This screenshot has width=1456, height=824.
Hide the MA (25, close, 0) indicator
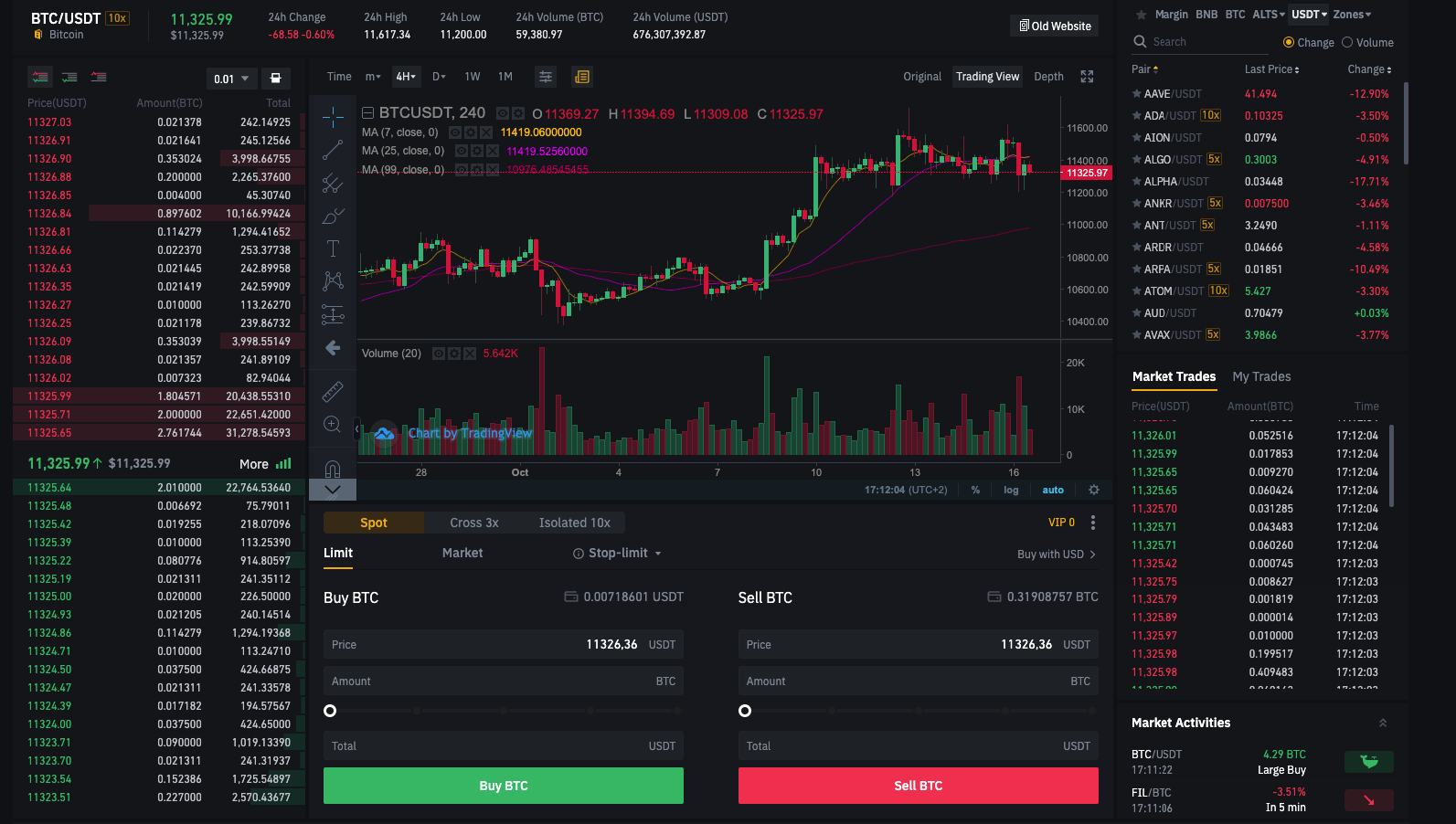(x=462, y=151)
